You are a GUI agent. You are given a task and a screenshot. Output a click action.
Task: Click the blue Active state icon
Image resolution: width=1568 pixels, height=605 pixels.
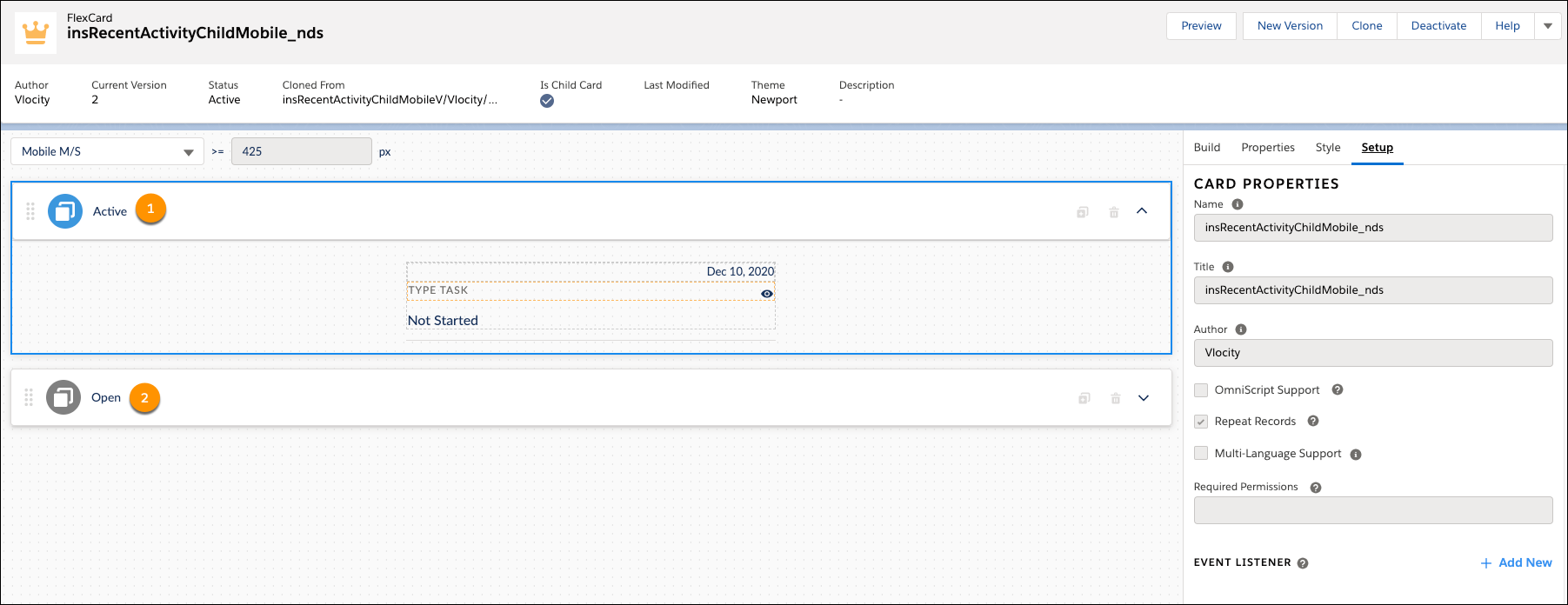(65, 211)
